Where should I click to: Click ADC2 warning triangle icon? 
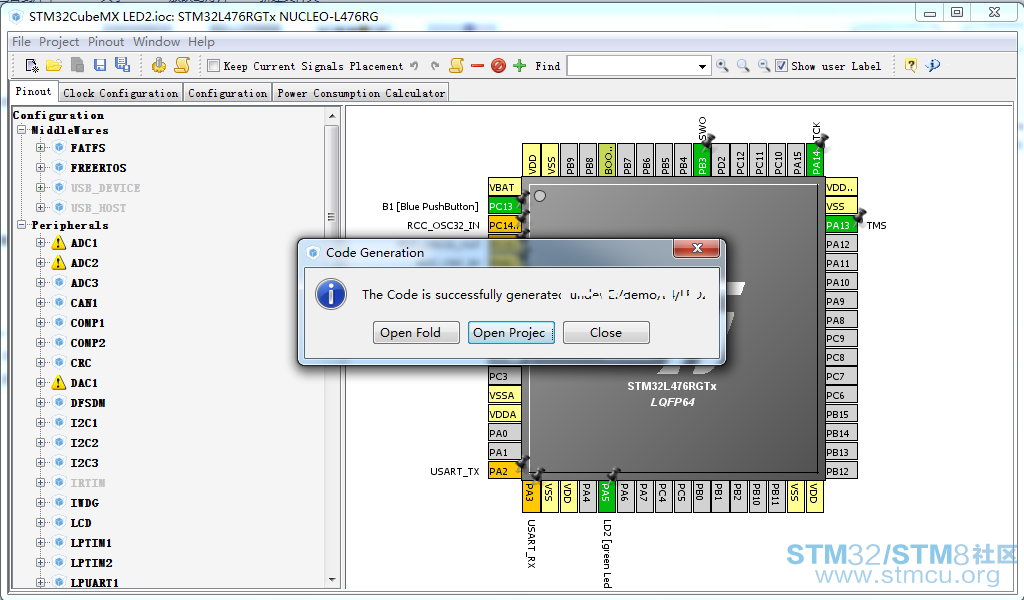(x=59, y=262)
